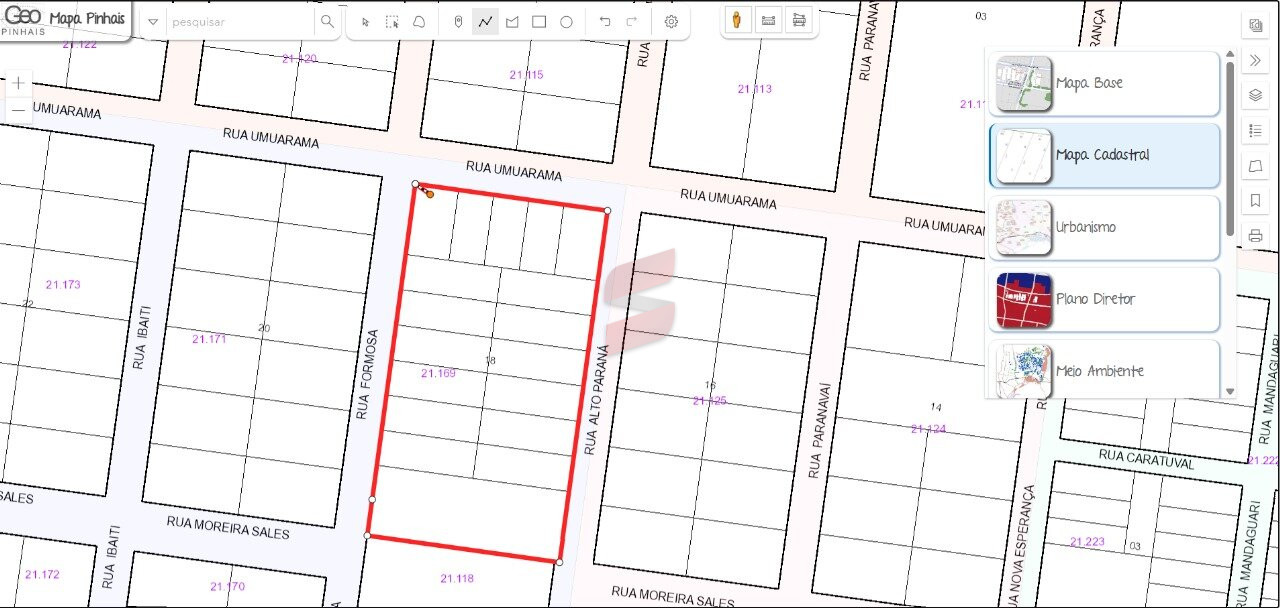Open the map settings gear
1280x608 pixels.
[671, 22]
